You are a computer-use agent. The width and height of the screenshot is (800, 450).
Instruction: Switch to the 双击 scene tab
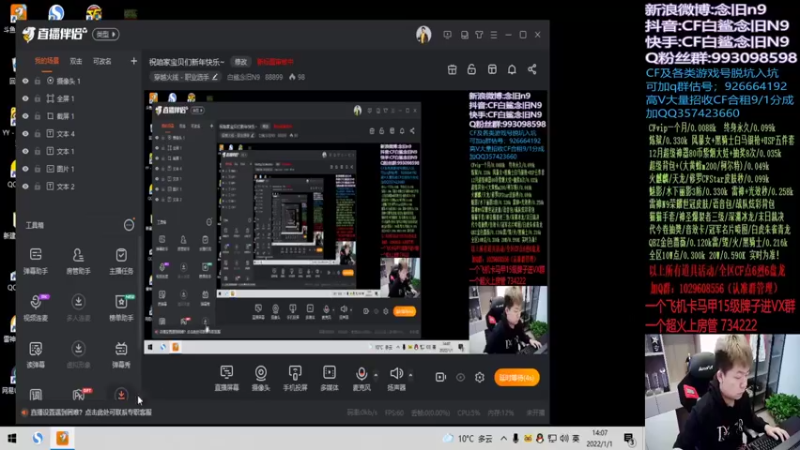coord(76,61)
